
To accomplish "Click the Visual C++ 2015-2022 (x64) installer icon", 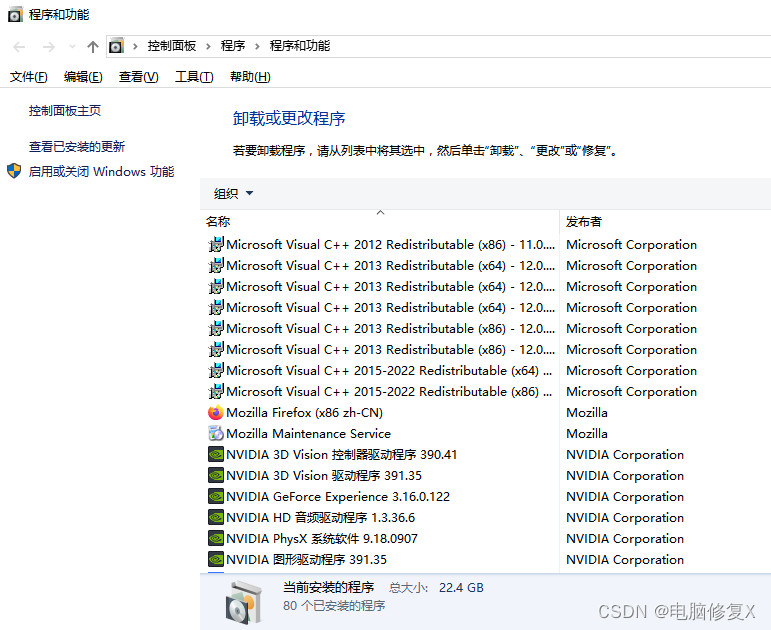I will click(215, 370).
